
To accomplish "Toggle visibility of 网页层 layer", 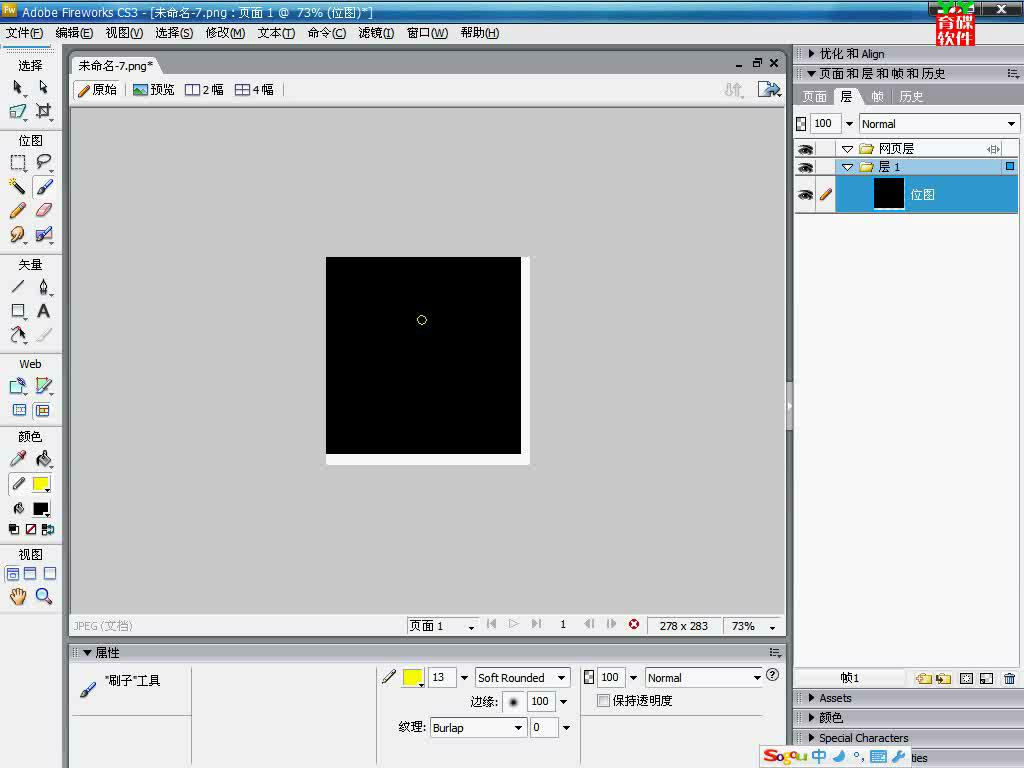I will point(805,150).
